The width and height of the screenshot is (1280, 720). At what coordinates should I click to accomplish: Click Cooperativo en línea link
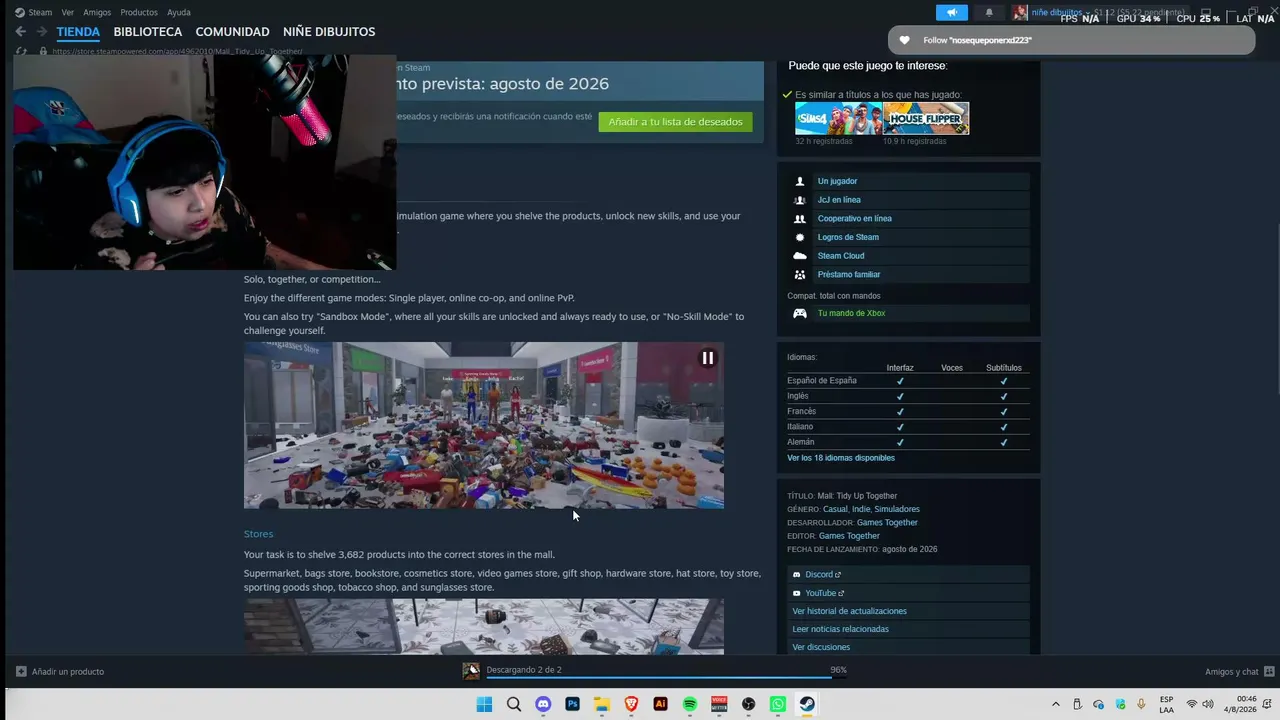point(855,219)
